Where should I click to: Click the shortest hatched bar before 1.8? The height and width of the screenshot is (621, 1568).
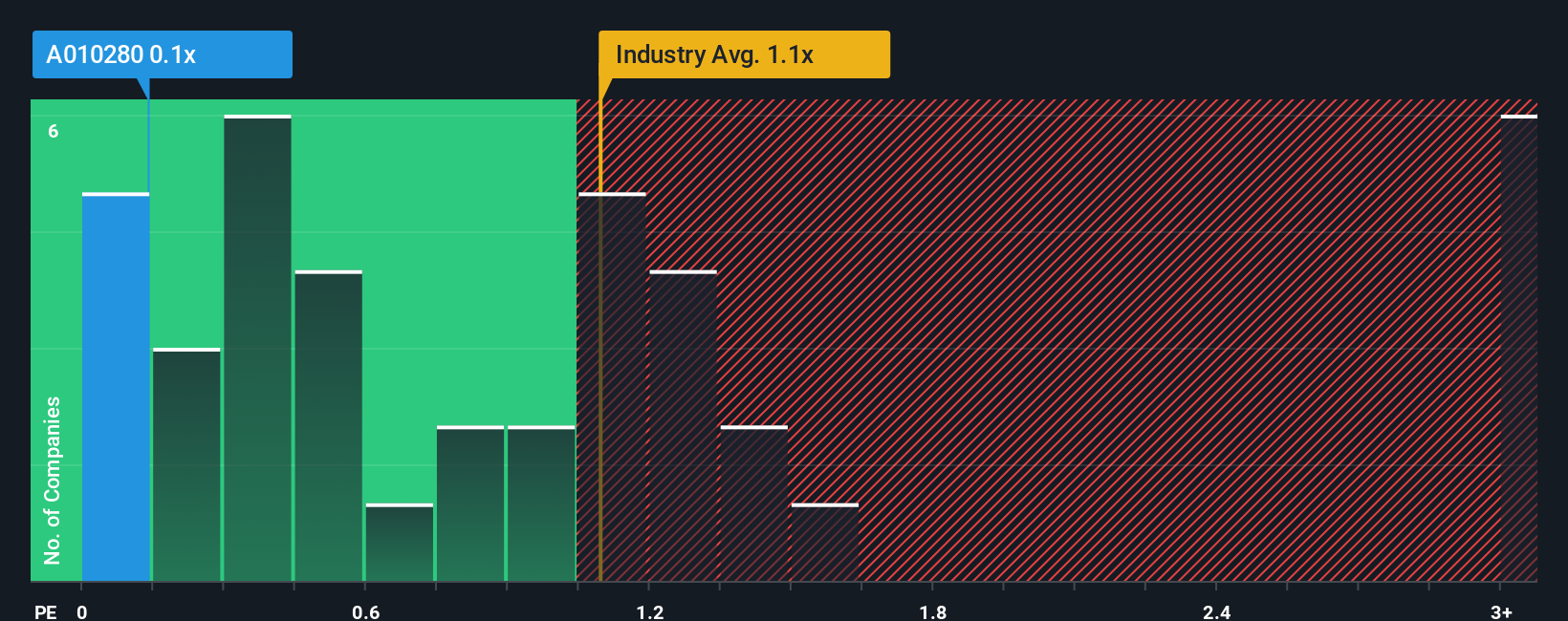(x=825, y=543)
